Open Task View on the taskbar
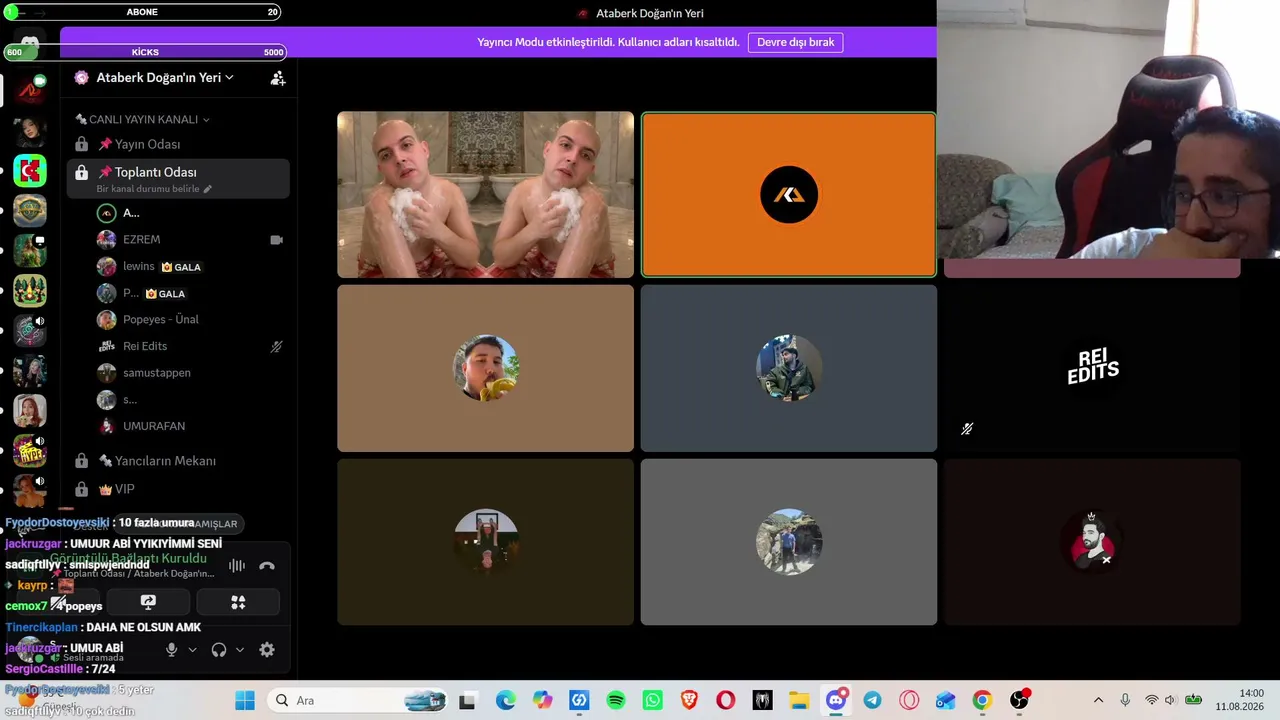This screenshot has width=1280, height=720. pos(467,701)
